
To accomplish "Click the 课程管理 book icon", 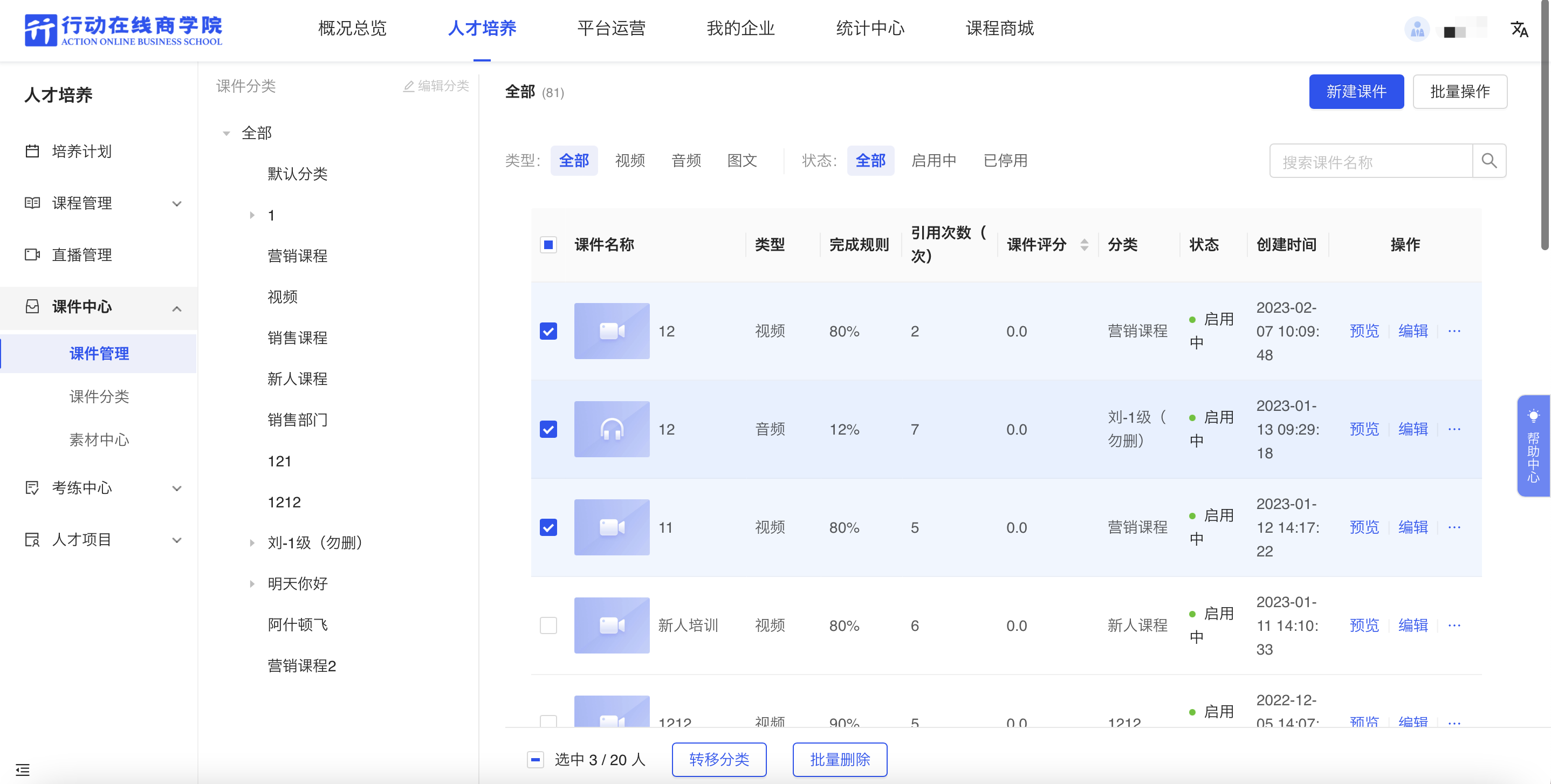I will click(x=32, y=203).
